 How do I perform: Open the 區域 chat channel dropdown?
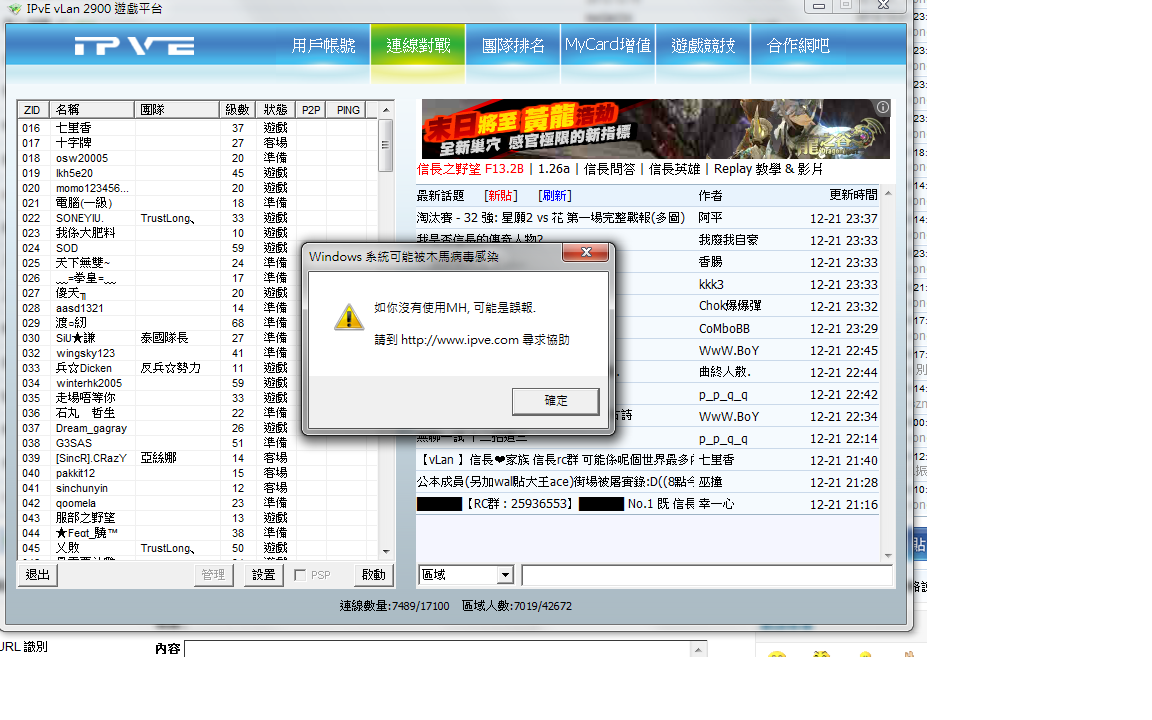(505, 575)
